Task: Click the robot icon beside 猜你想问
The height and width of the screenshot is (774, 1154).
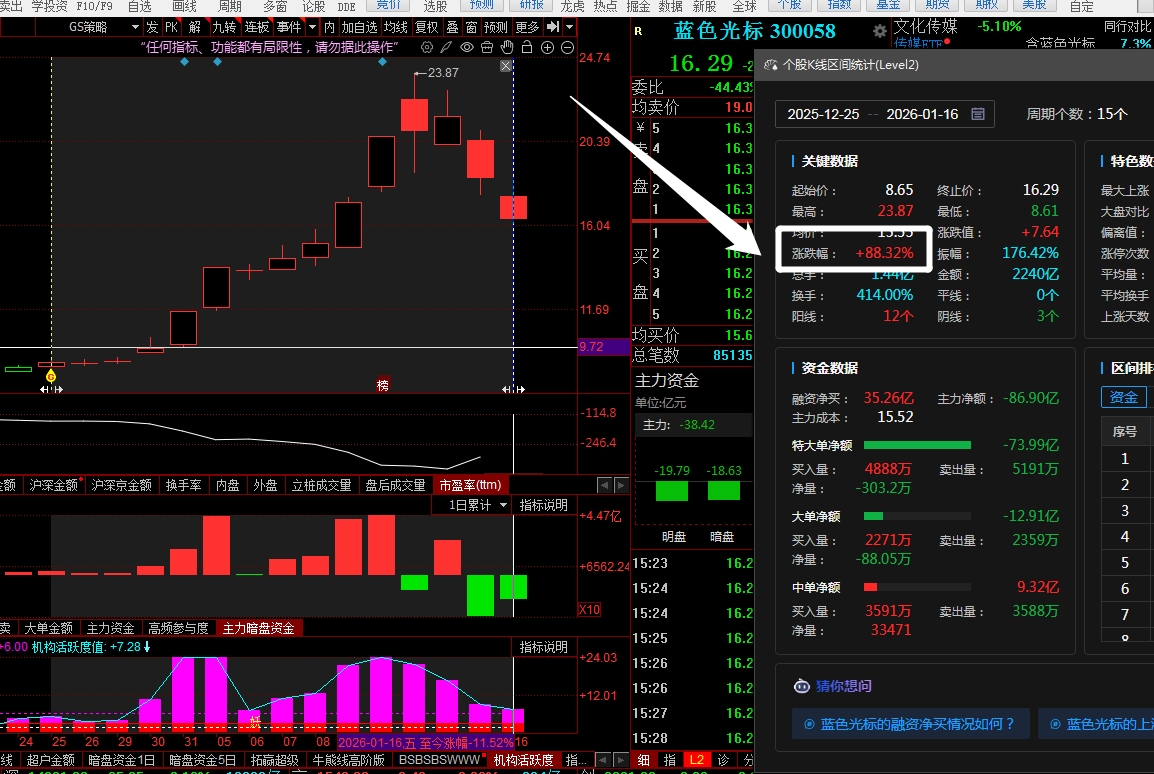Action: (801, 686)
